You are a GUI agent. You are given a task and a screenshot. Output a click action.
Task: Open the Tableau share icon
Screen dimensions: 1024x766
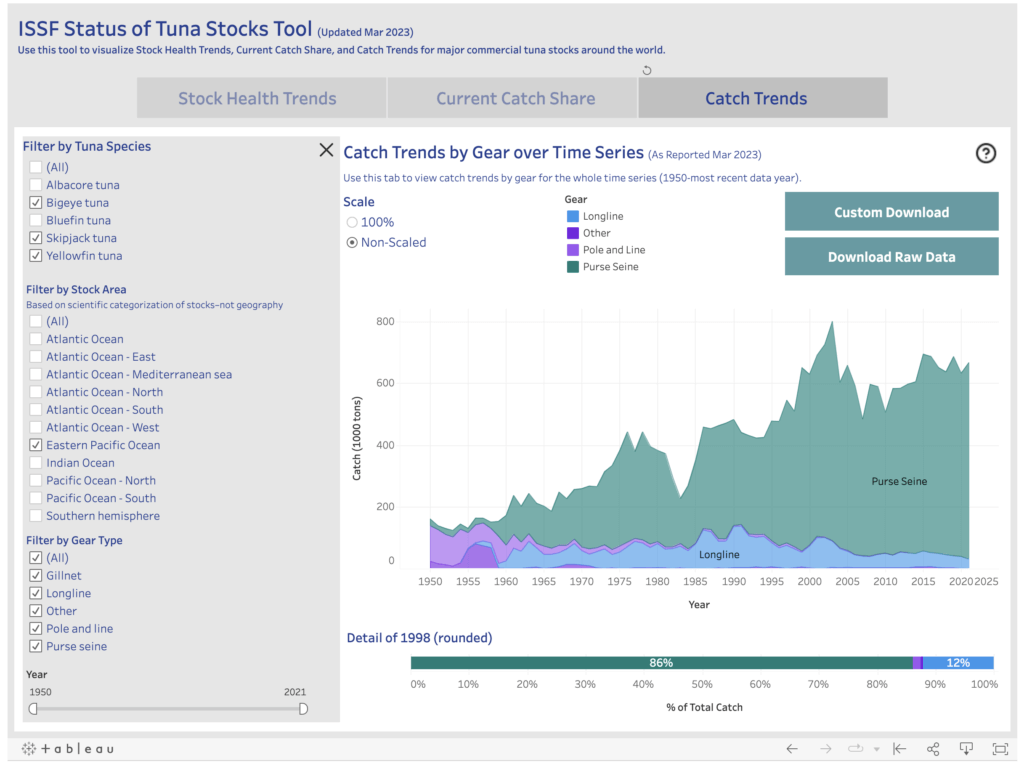pyautogui.click(x=933, y=748)
